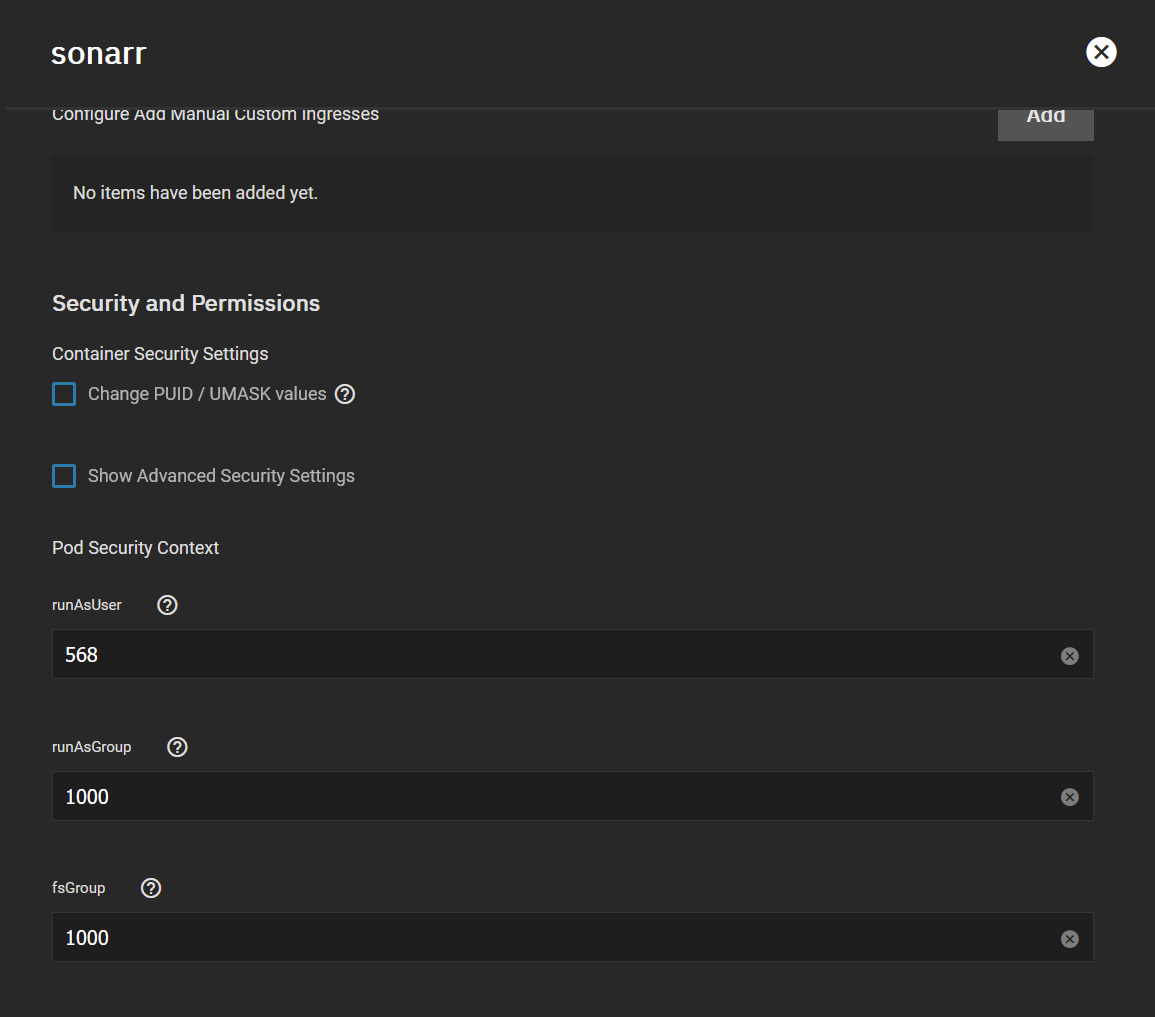This screenshot has width=1155, height=1017.
Task: Click the Security and Permissions heading
Action: pyautogui.click(x=186, y=303)
